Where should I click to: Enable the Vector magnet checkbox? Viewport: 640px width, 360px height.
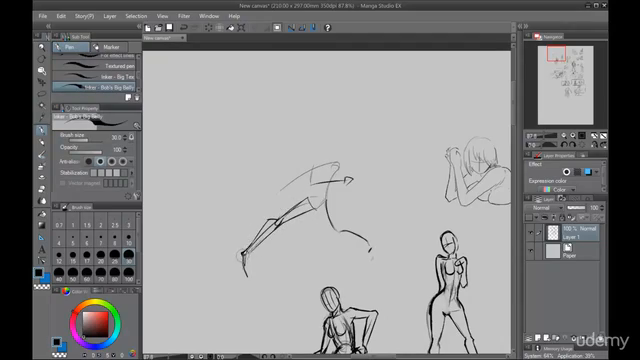tap(62, 183)
